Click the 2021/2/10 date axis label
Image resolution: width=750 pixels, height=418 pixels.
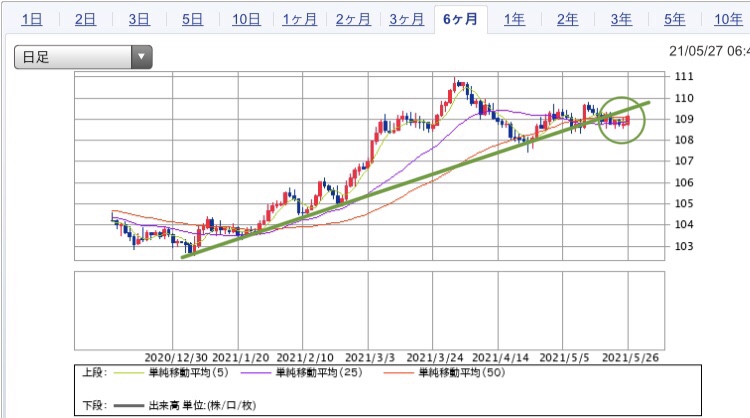point(305,358)
